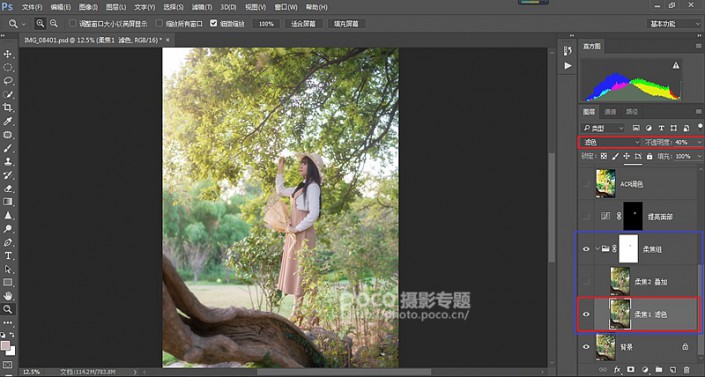
Task: Enable the 缩放所有窗口 checkbox
Action: tap(159, 23)
